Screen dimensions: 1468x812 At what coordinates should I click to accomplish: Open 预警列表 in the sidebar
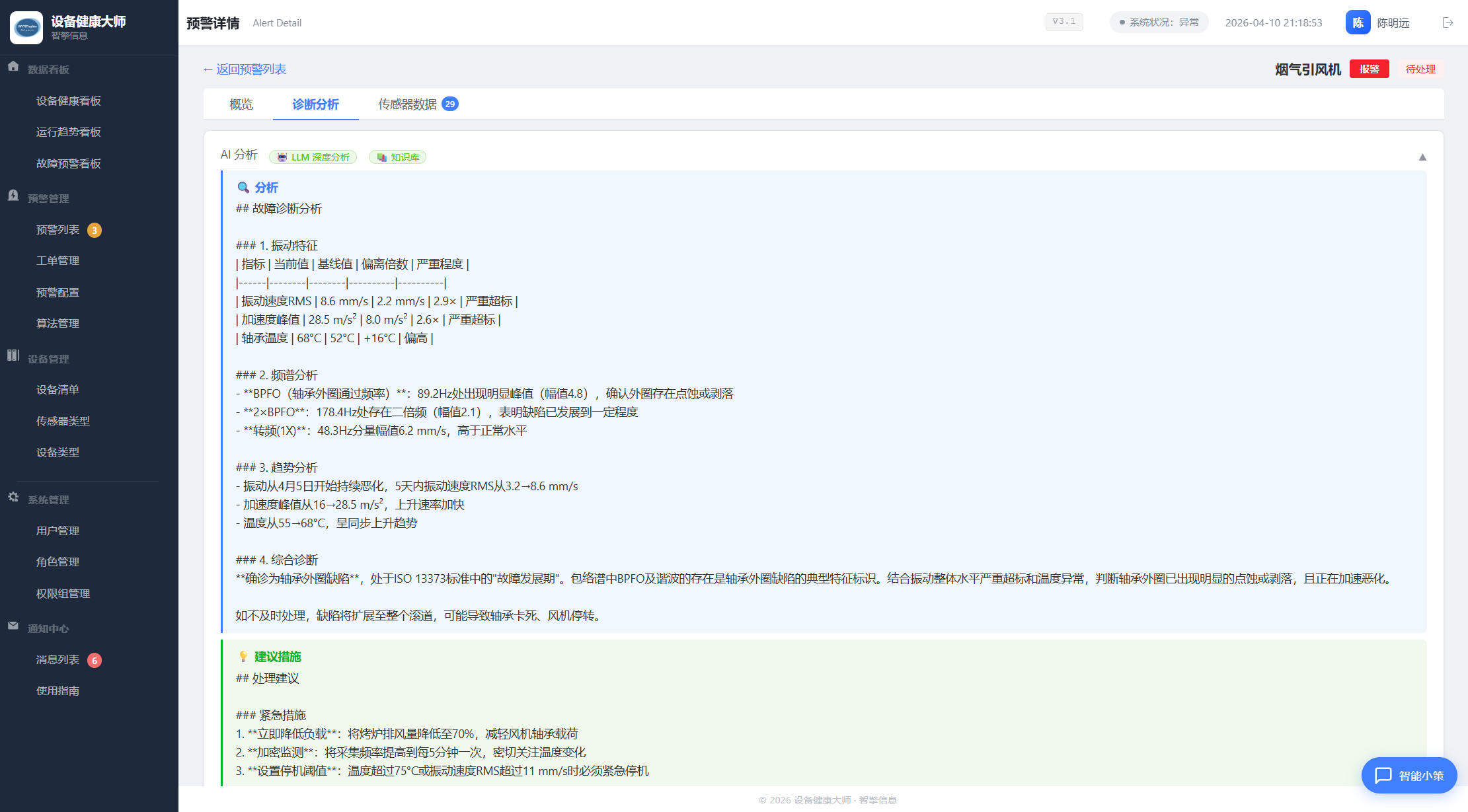click(x=58, y=230)
